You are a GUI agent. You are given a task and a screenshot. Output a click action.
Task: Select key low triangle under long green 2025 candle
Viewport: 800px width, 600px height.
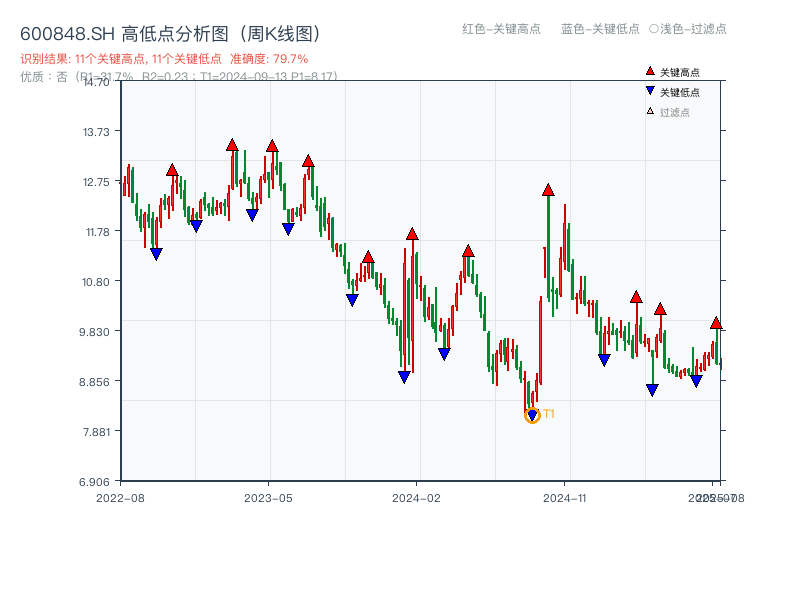652,390
